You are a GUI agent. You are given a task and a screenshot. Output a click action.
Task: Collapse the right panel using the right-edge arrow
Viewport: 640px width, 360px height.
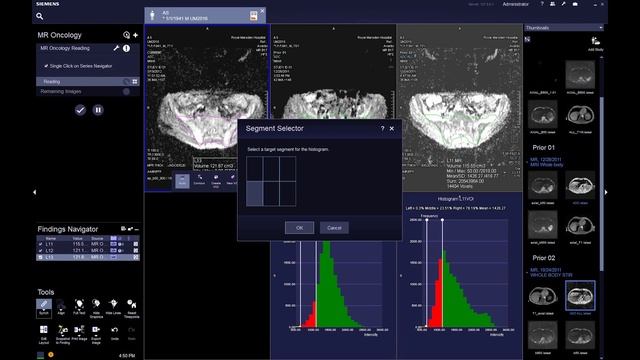coord(606,192)
